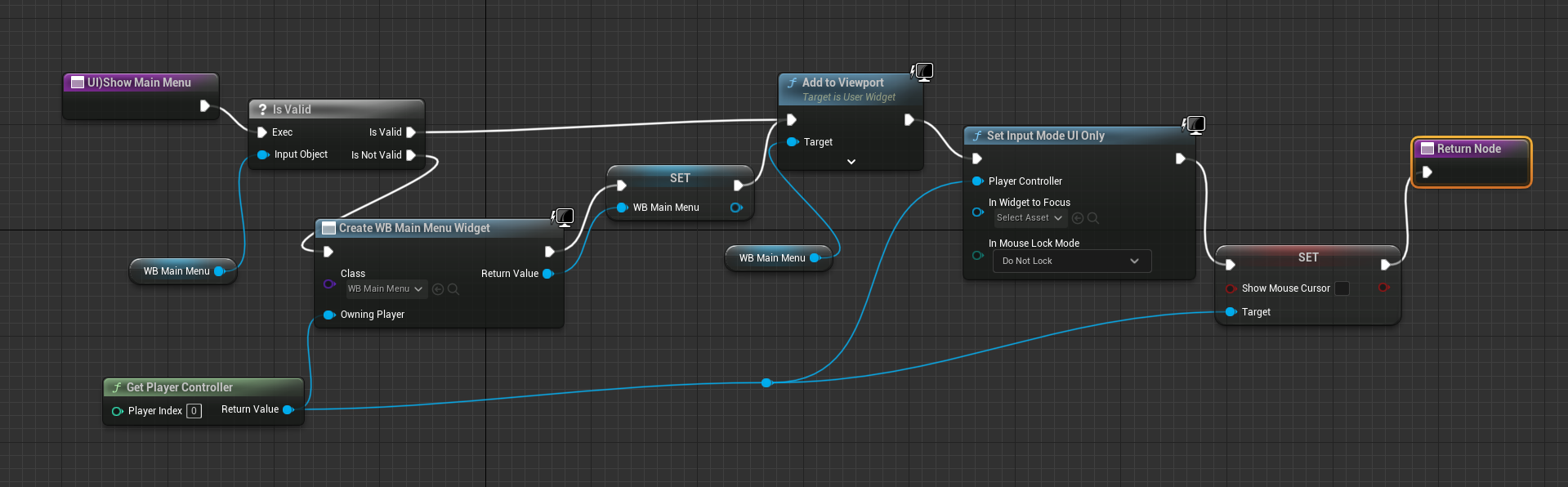Click the Owning Player input pin

tap(329, 315)
